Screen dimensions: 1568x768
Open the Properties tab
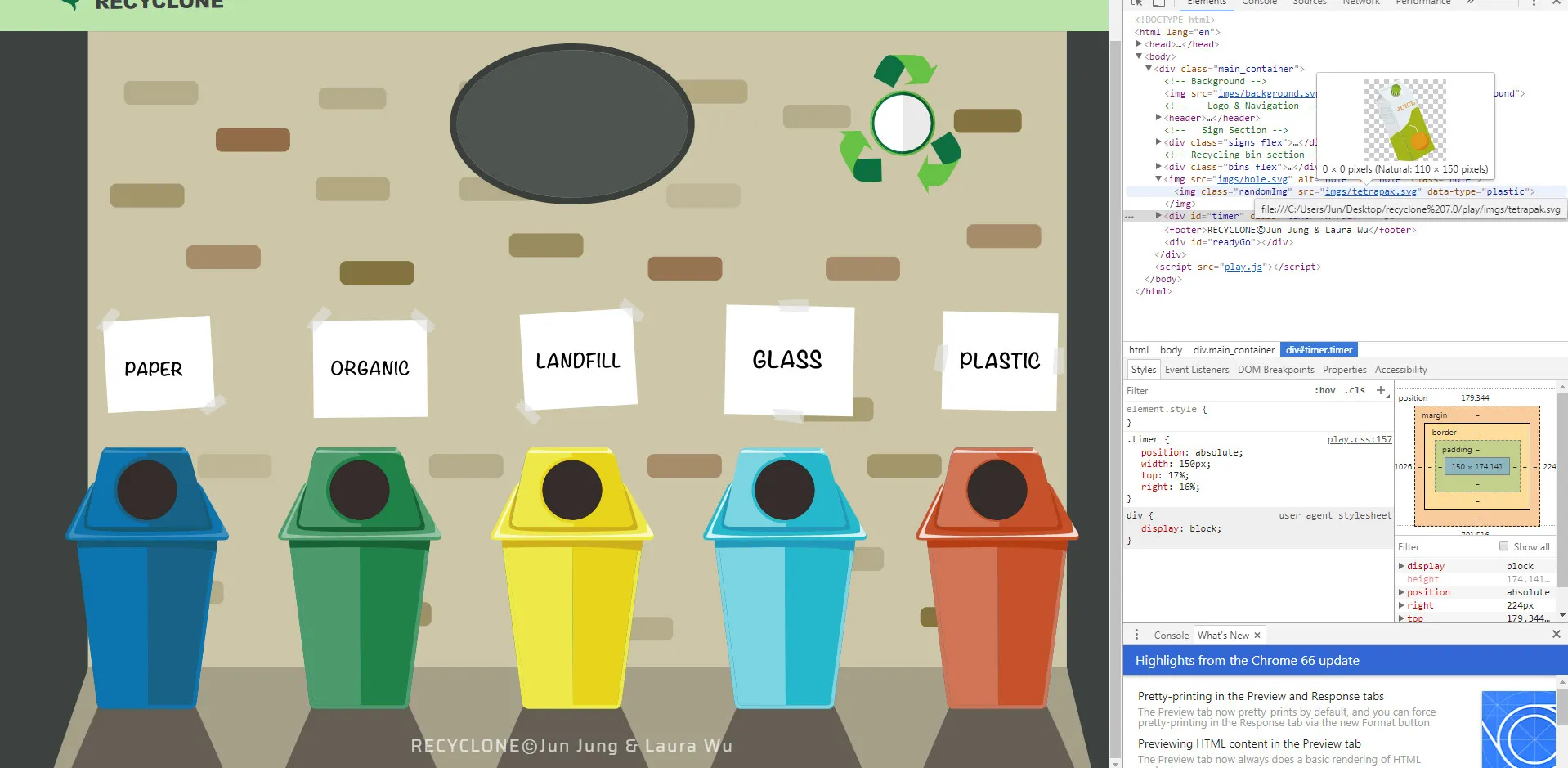tap(1345, 370)
